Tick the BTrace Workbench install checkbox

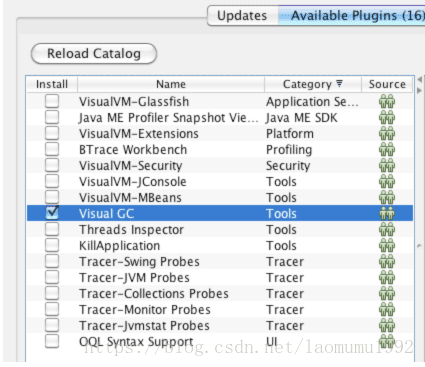pyautogui.click(x=52, y=149)
